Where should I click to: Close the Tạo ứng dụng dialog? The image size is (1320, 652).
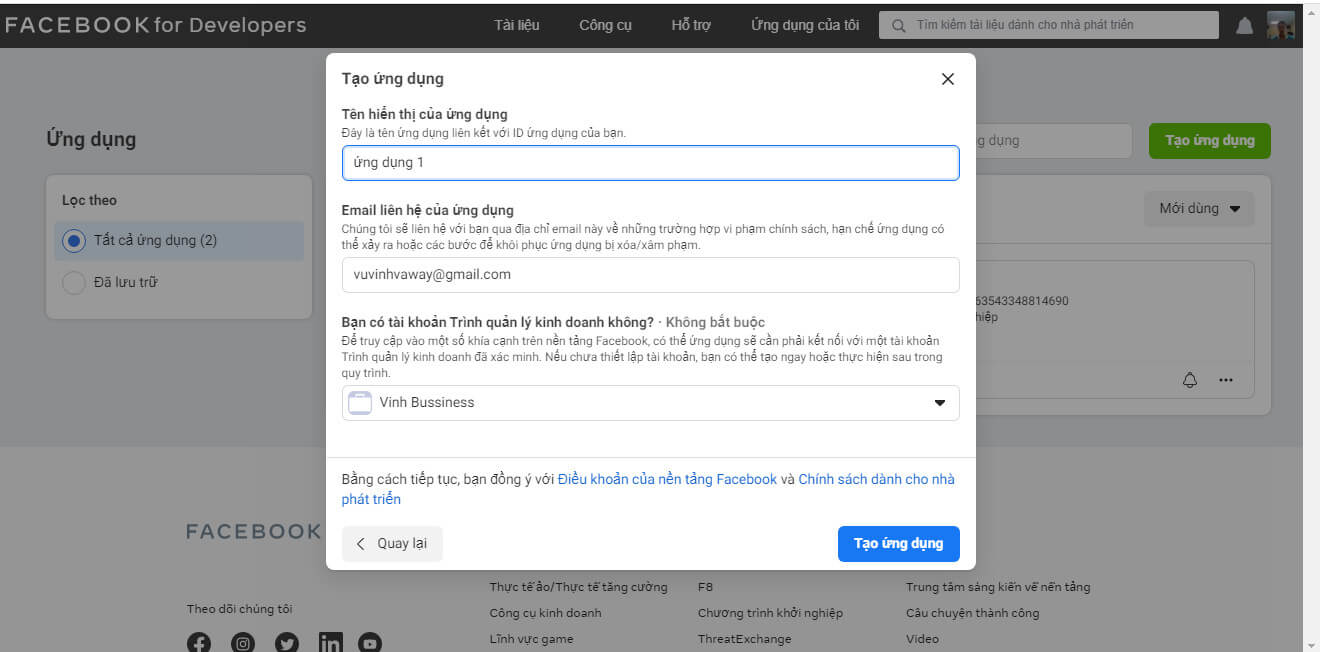pyautogui.click(x=948, y=79)
